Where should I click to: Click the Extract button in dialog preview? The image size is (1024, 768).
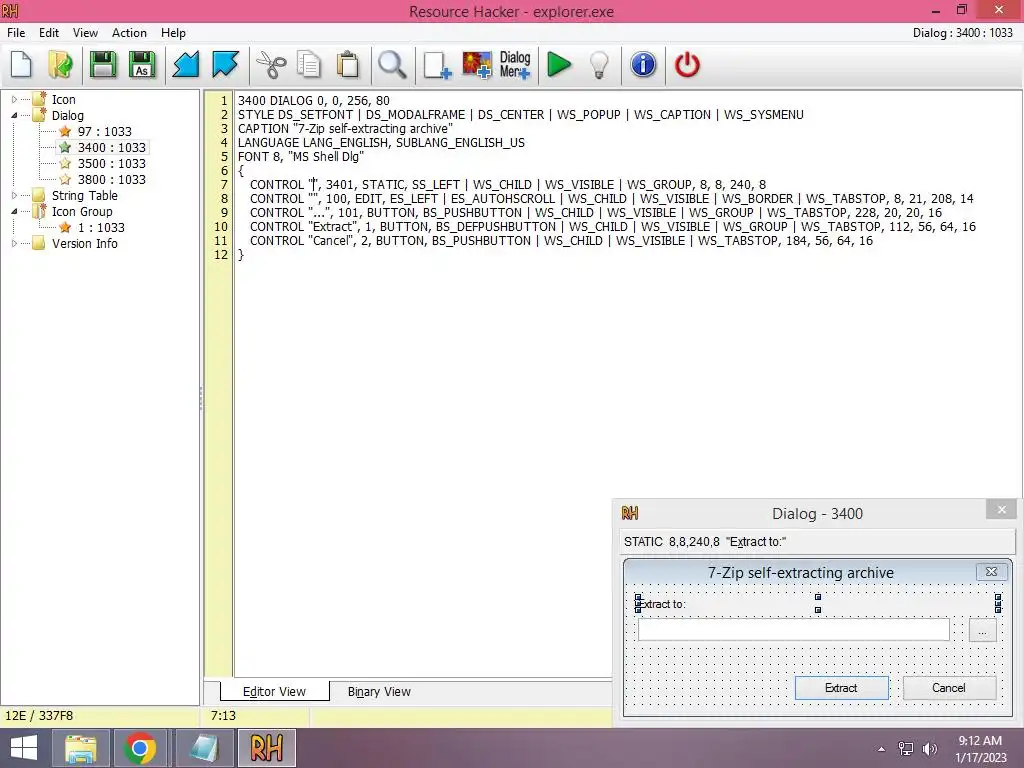(x=841, y=688)
